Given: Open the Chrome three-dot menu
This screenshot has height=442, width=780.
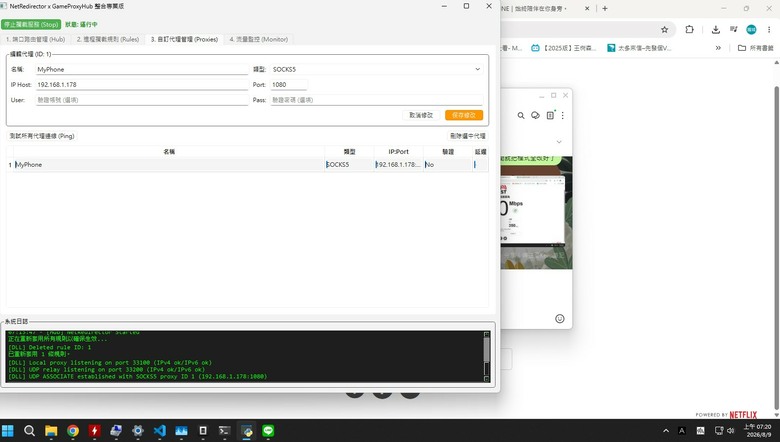Looking at the screenshot, I should 769,30.
